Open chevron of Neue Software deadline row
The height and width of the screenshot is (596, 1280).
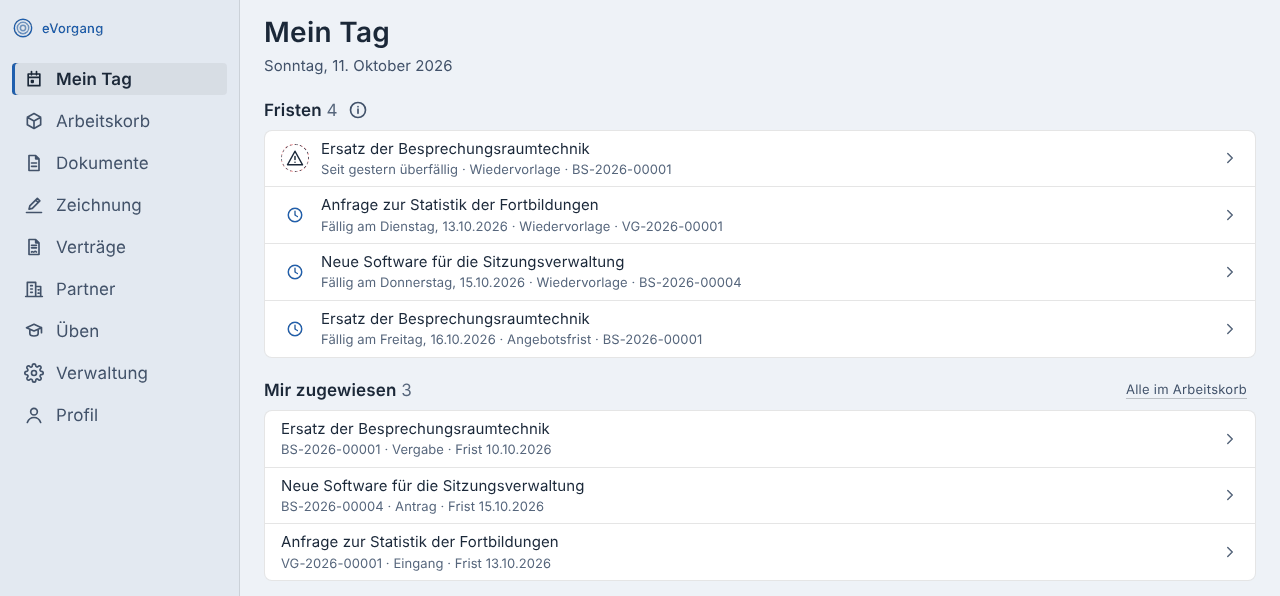pyautogui.click(x=1230, y=272)
